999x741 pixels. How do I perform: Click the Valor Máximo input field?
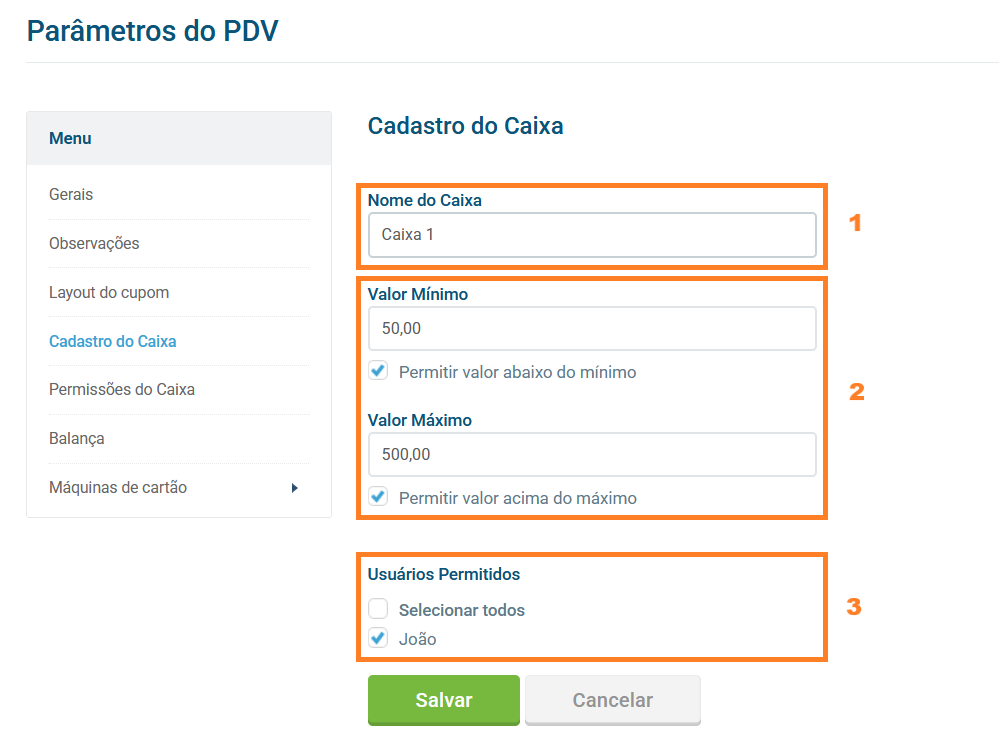click(x=592, y=454)
